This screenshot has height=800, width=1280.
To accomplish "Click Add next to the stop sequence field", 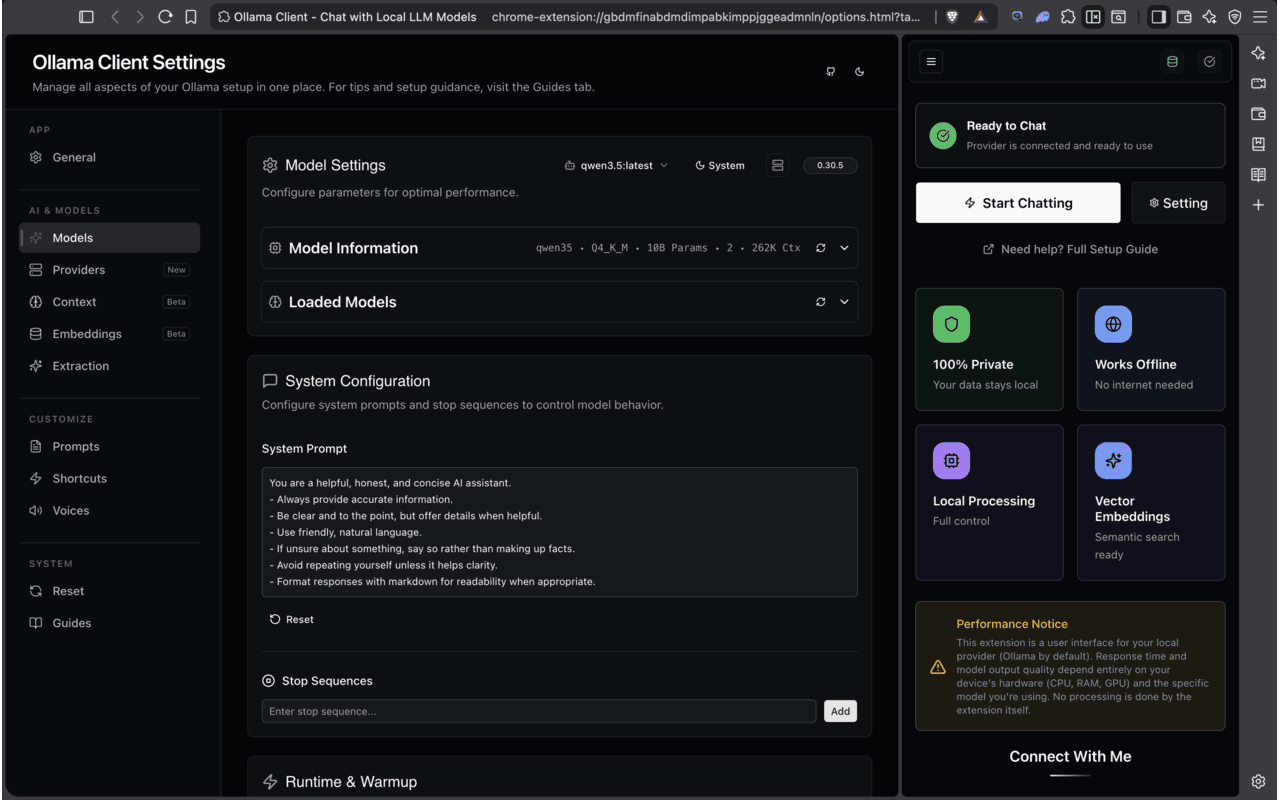I will [x=840, y=711].
